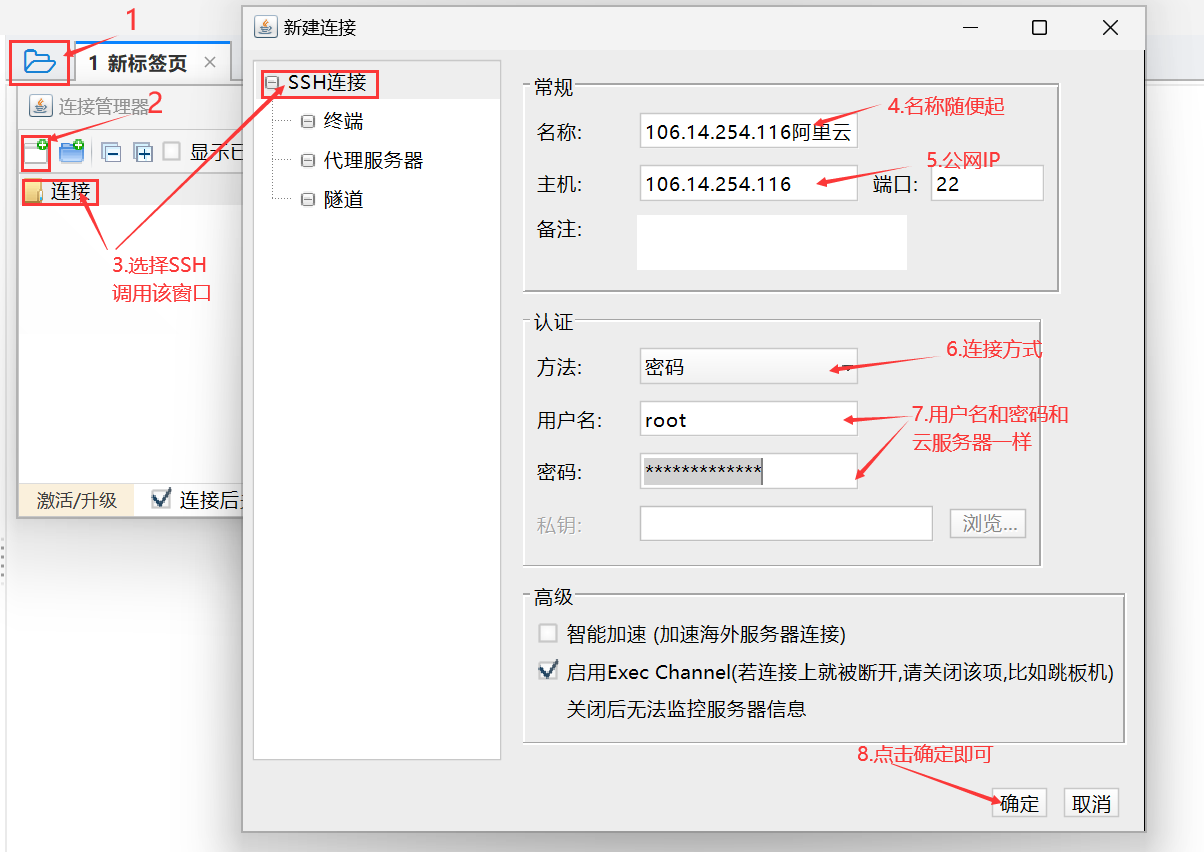1204x852 pixels.
Task: Close the 新建连接 dialog
Action: pos(1110,27)
